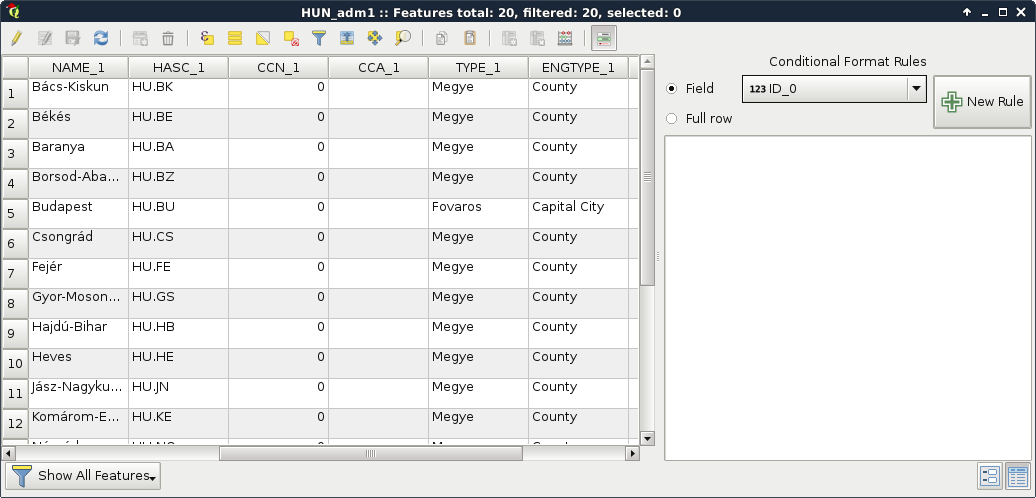Toggle editing mode with the pencil icon
The width and height of the screenshot is (1036, 498).
click(x=16, y=39)
